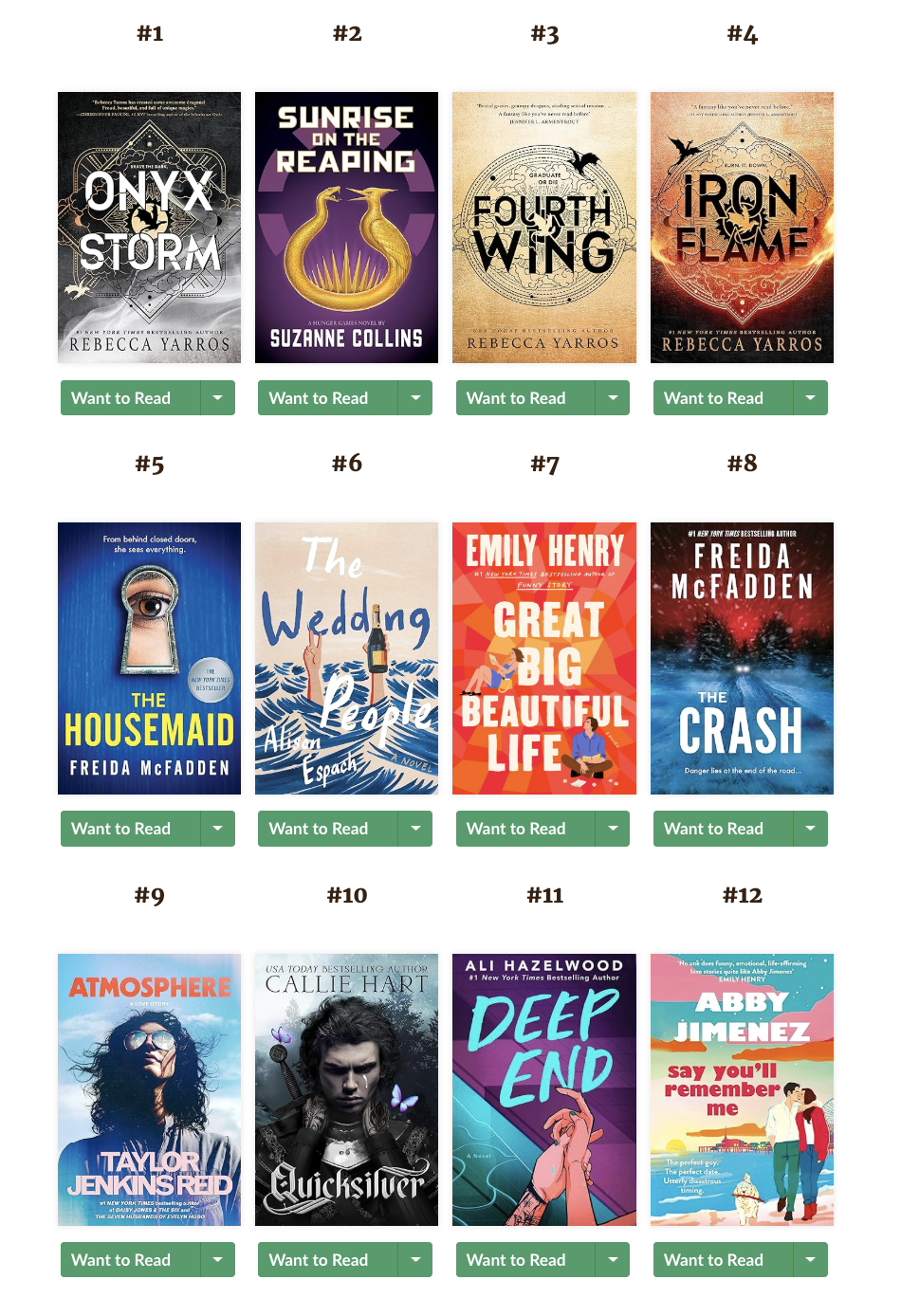
Task: Expand shelf dropdown arrow under Onyx Storm
Action: coord(218,398)
